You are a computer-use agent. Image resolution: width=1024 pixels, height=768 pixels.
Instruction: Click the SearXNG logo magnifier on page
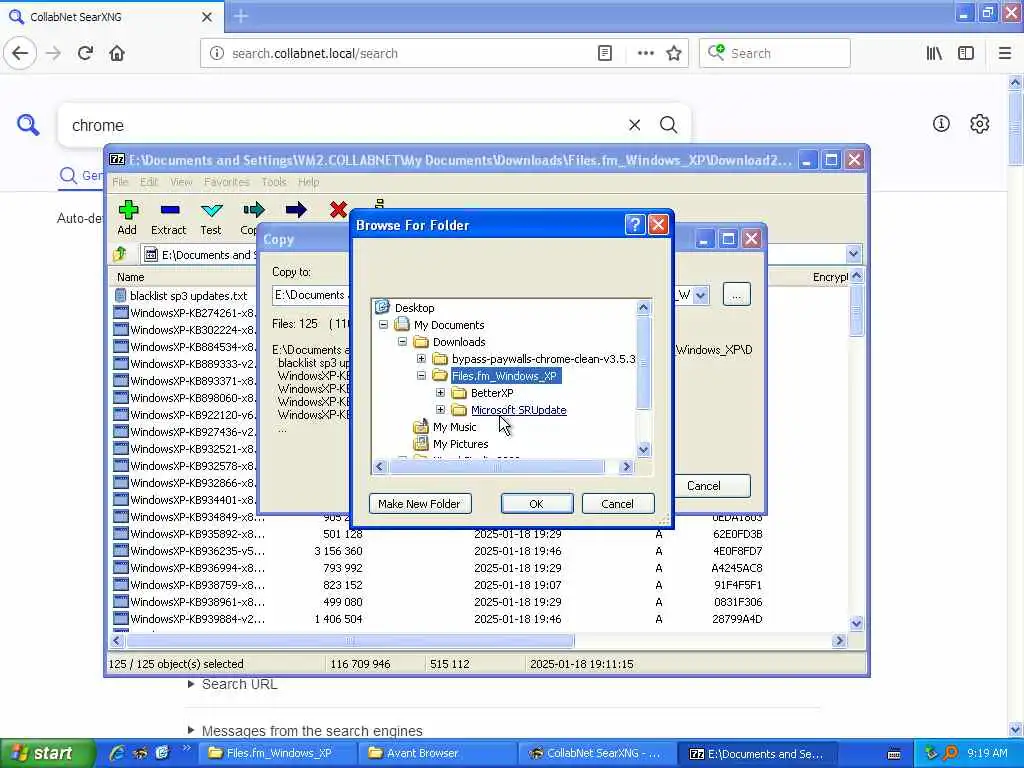pyautogui.click(x=28, y=124)
